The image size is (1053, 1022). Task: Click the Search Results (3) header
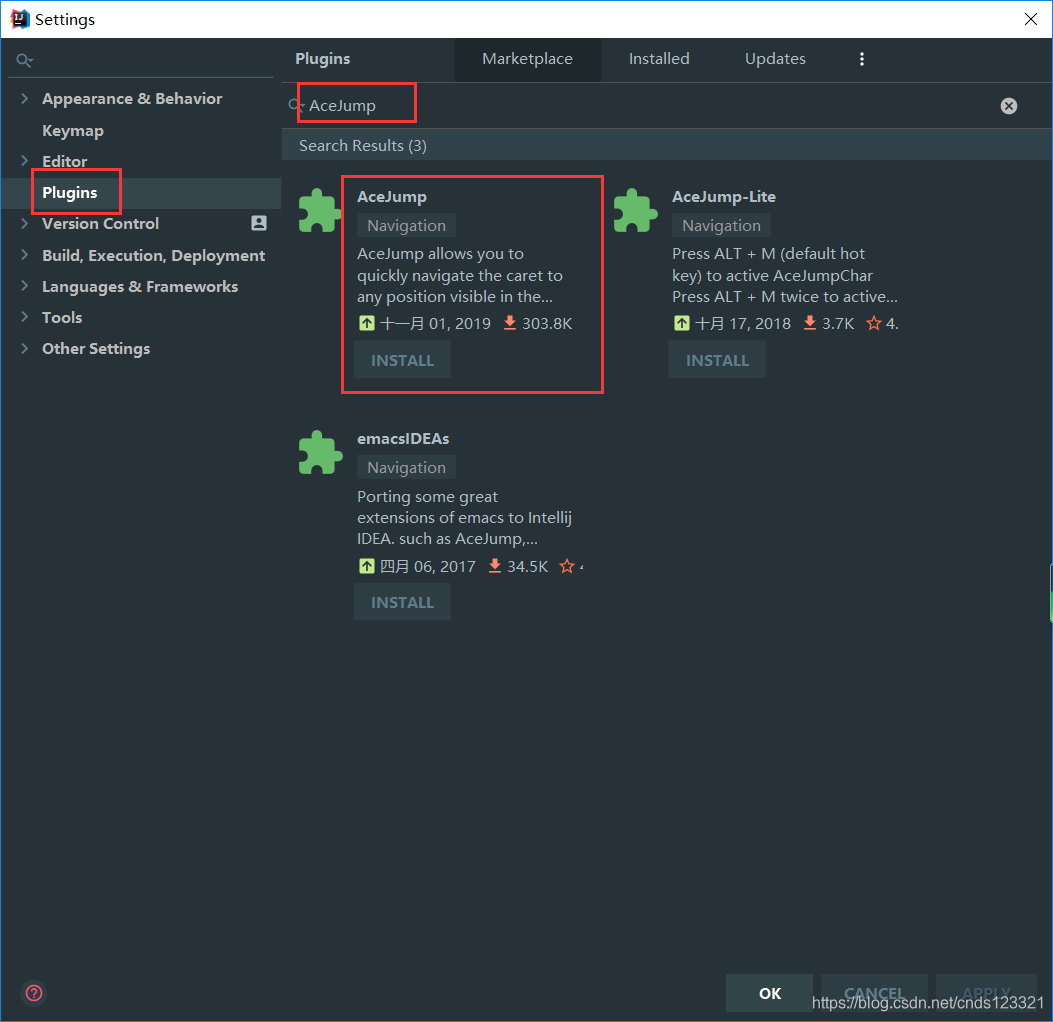pos(363,146)
